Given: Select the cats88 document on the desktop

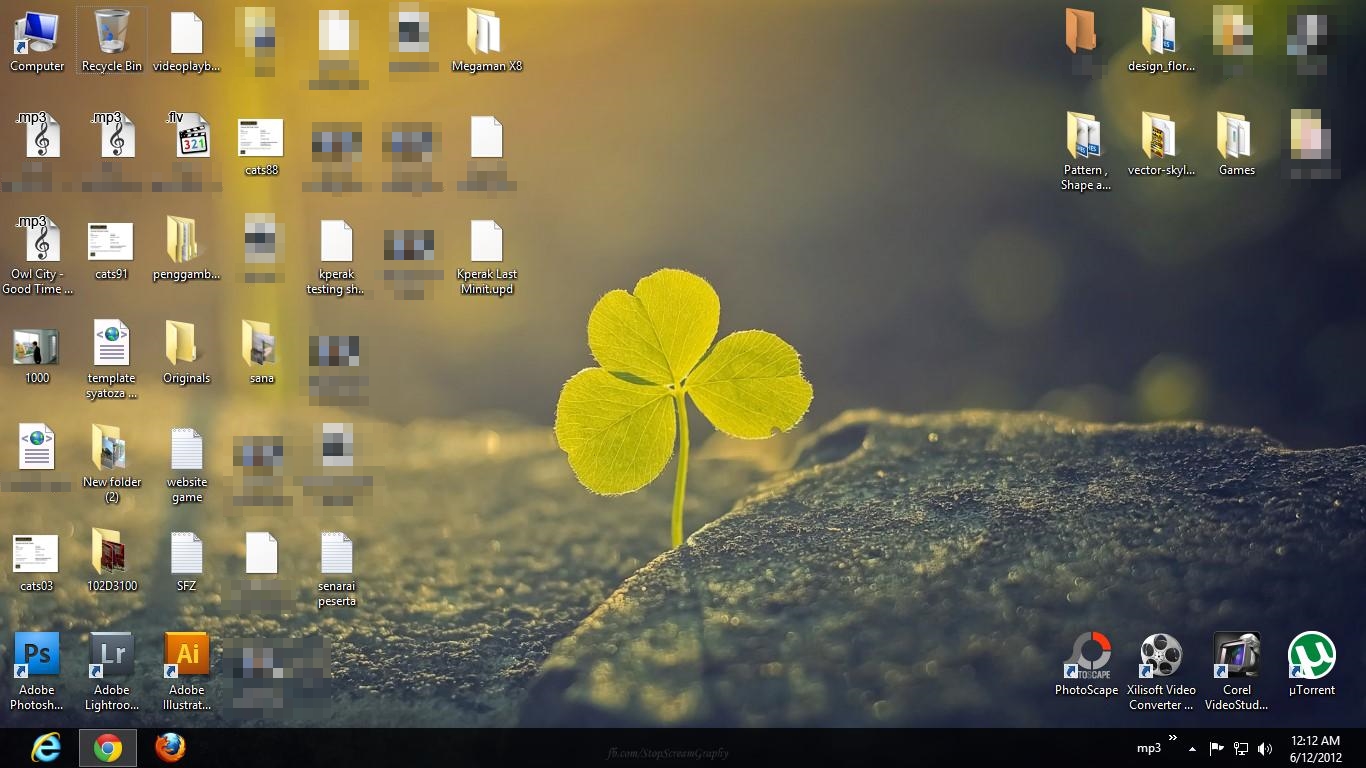Looking at the screenshot, I should (x=261, y=140).
